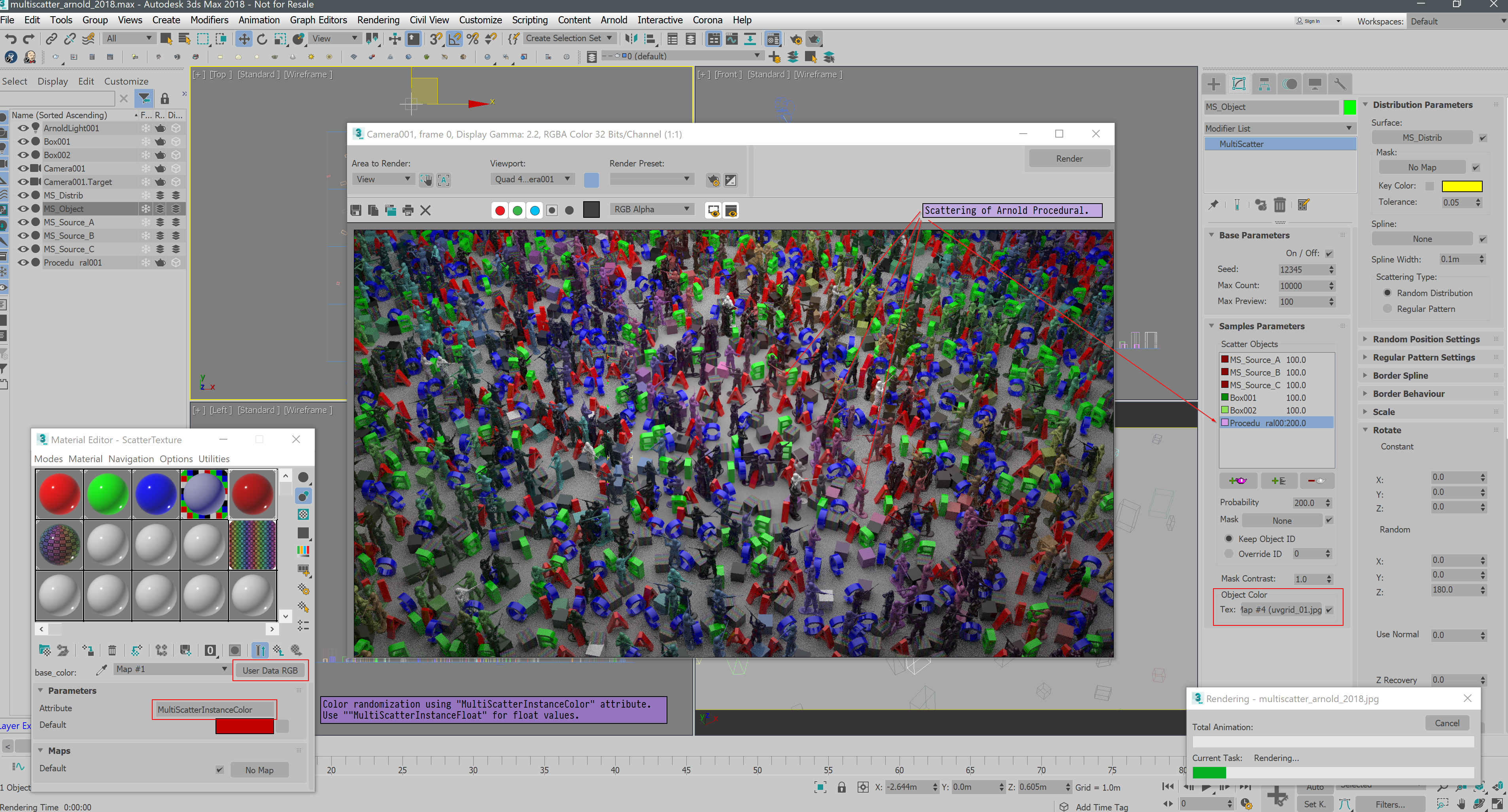Click Remove modifier trash icon in command panel
The image size is (1508, 812).
(x=1280, y=205)
